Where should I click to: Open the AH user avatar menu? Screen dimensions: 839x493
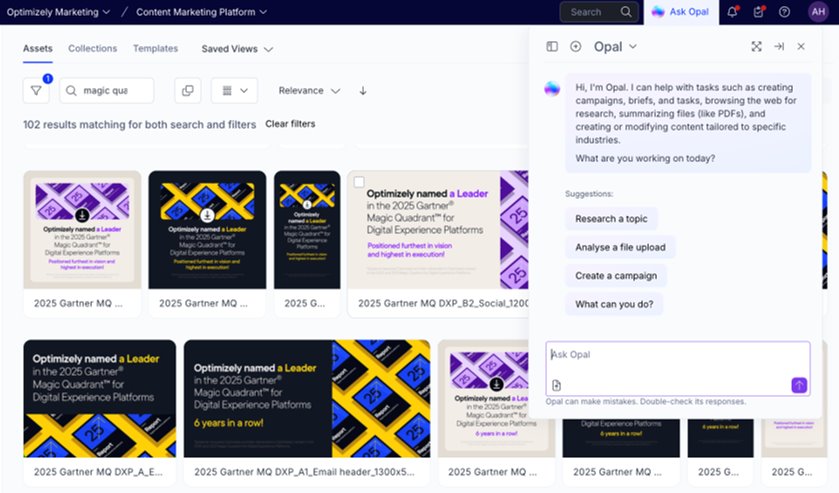818,12
